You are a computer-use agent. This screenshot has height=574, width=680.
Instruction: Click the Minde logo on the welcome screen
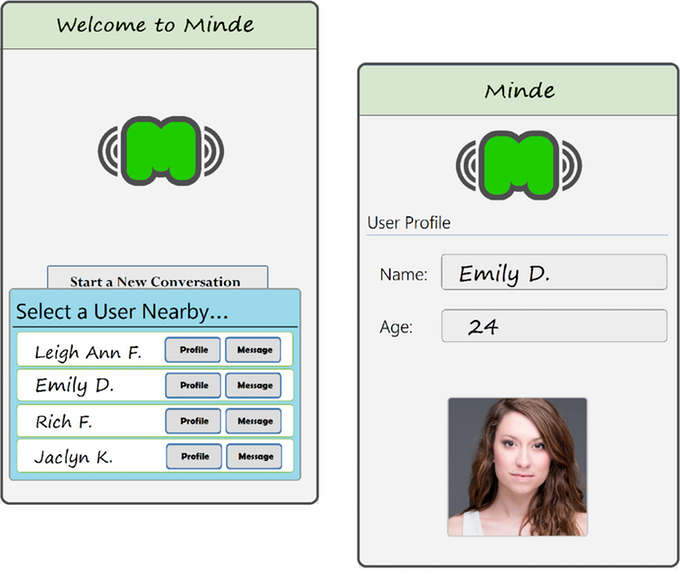point(160,151)
